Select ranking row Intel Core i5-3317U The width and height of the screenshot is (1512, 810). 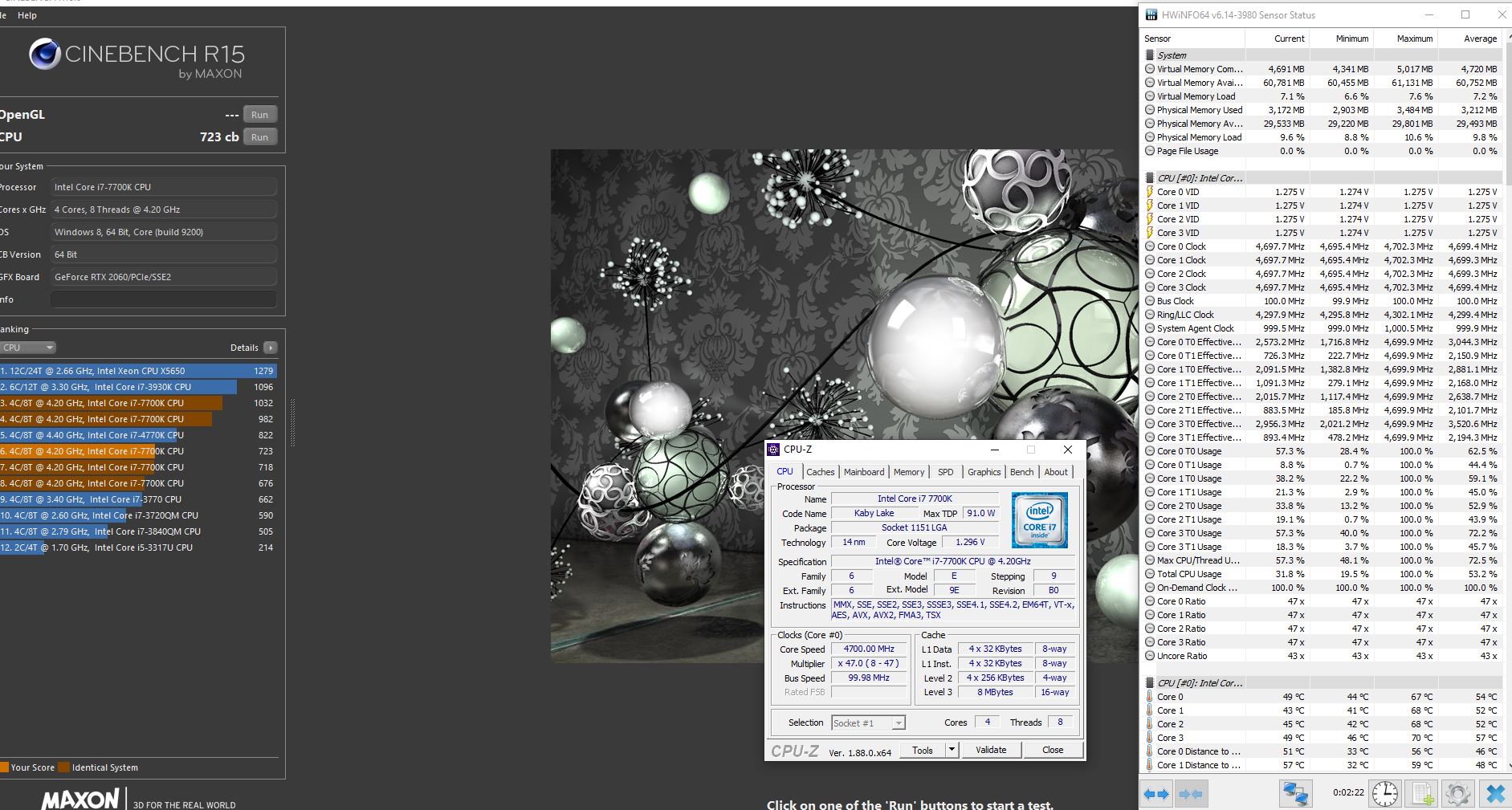tap(138, 547)
